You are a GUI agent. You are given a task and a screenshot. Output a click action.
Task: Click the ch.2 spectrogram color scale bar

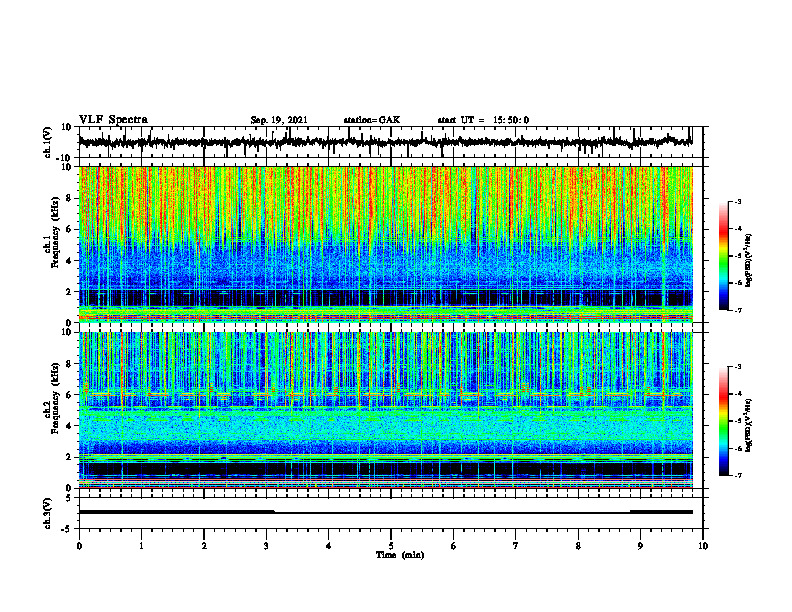[x=723, y=421]
